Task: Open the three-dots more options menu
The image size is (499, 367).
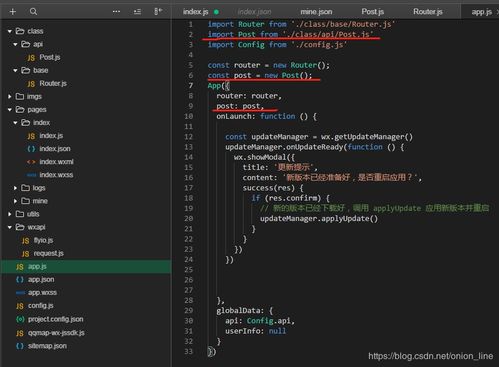Action: [116, 12]
